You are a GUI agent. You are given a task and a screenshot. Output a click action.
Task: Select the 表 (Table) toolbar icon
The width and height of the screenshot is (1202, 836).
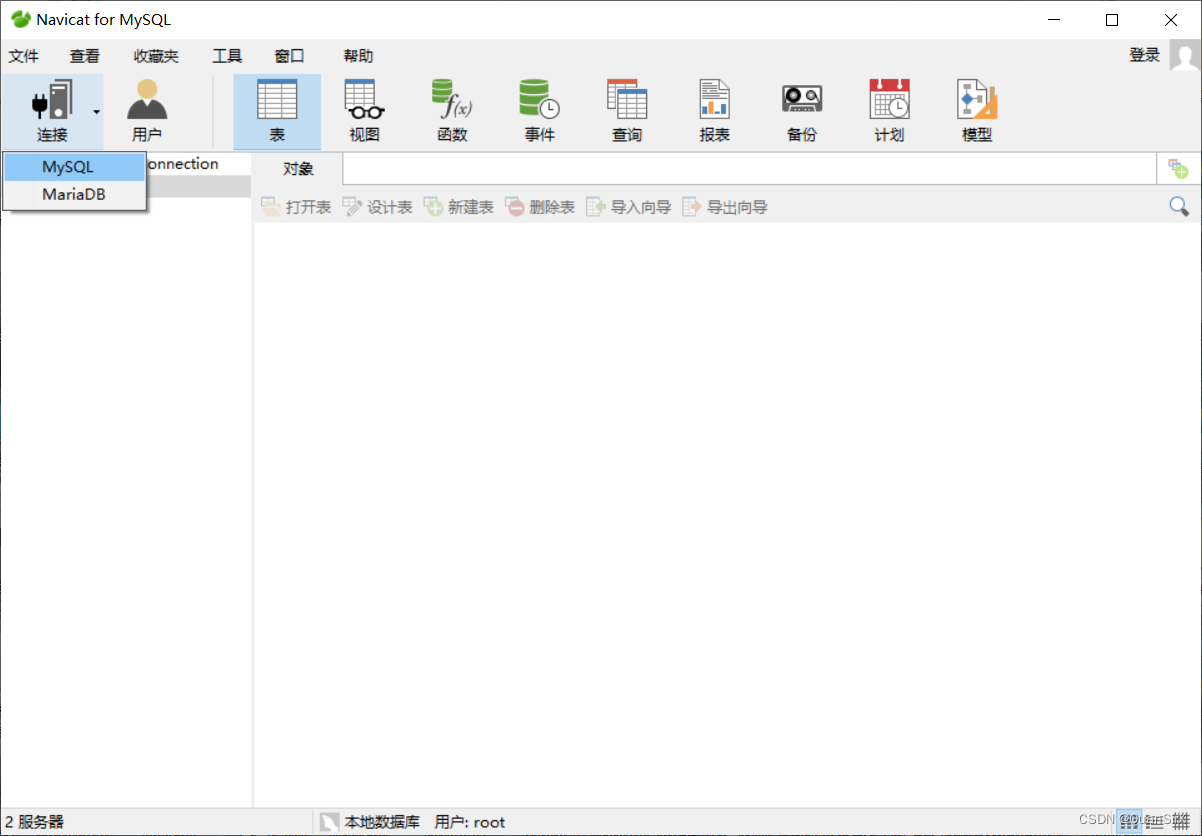tap(277, 111)
